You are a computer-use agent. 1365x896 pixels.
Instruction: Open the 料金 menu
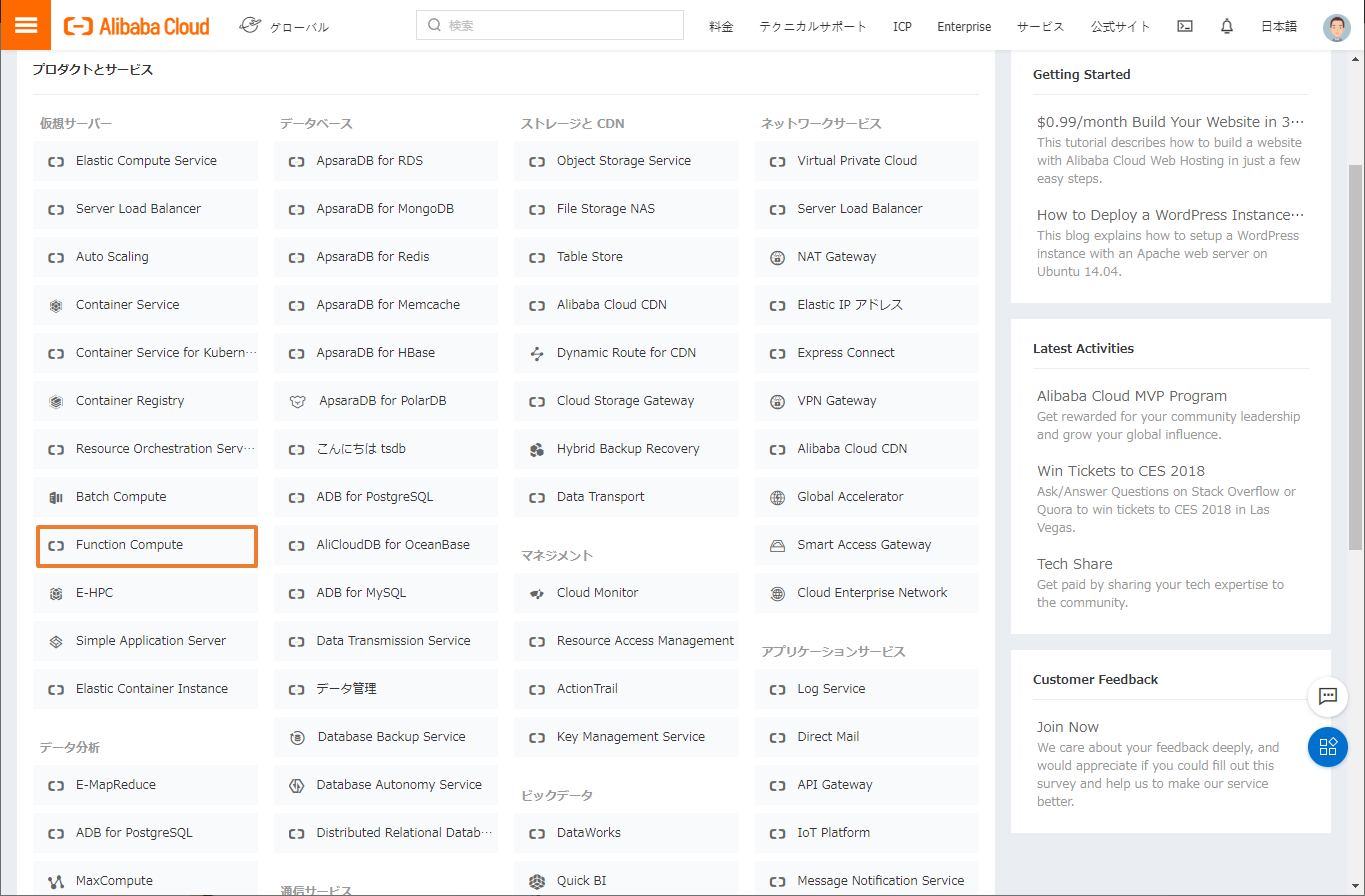point(721,26)
